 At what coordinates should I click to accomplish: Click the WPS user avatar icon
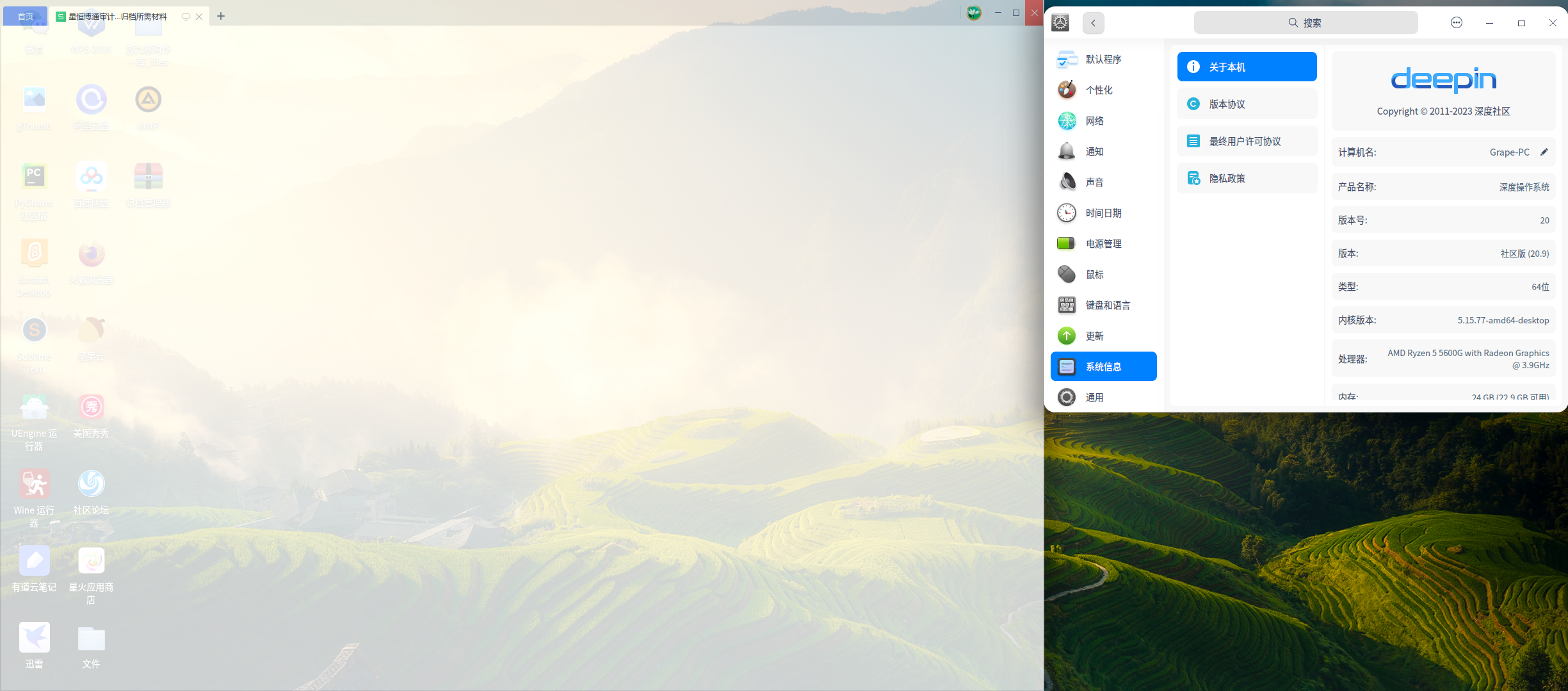974,13
